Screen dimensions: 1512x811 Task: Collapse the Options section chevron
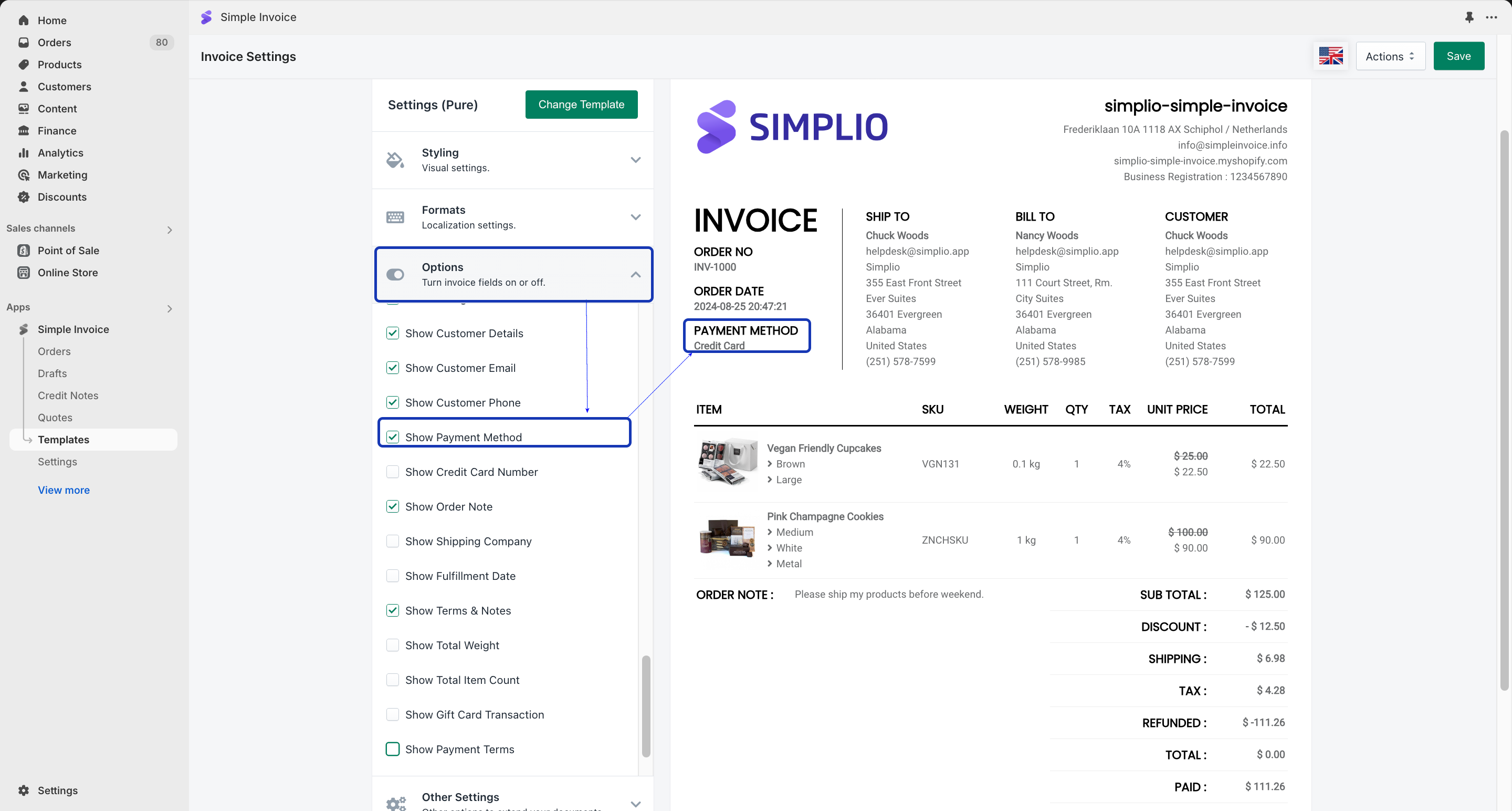tap(636, 274)
